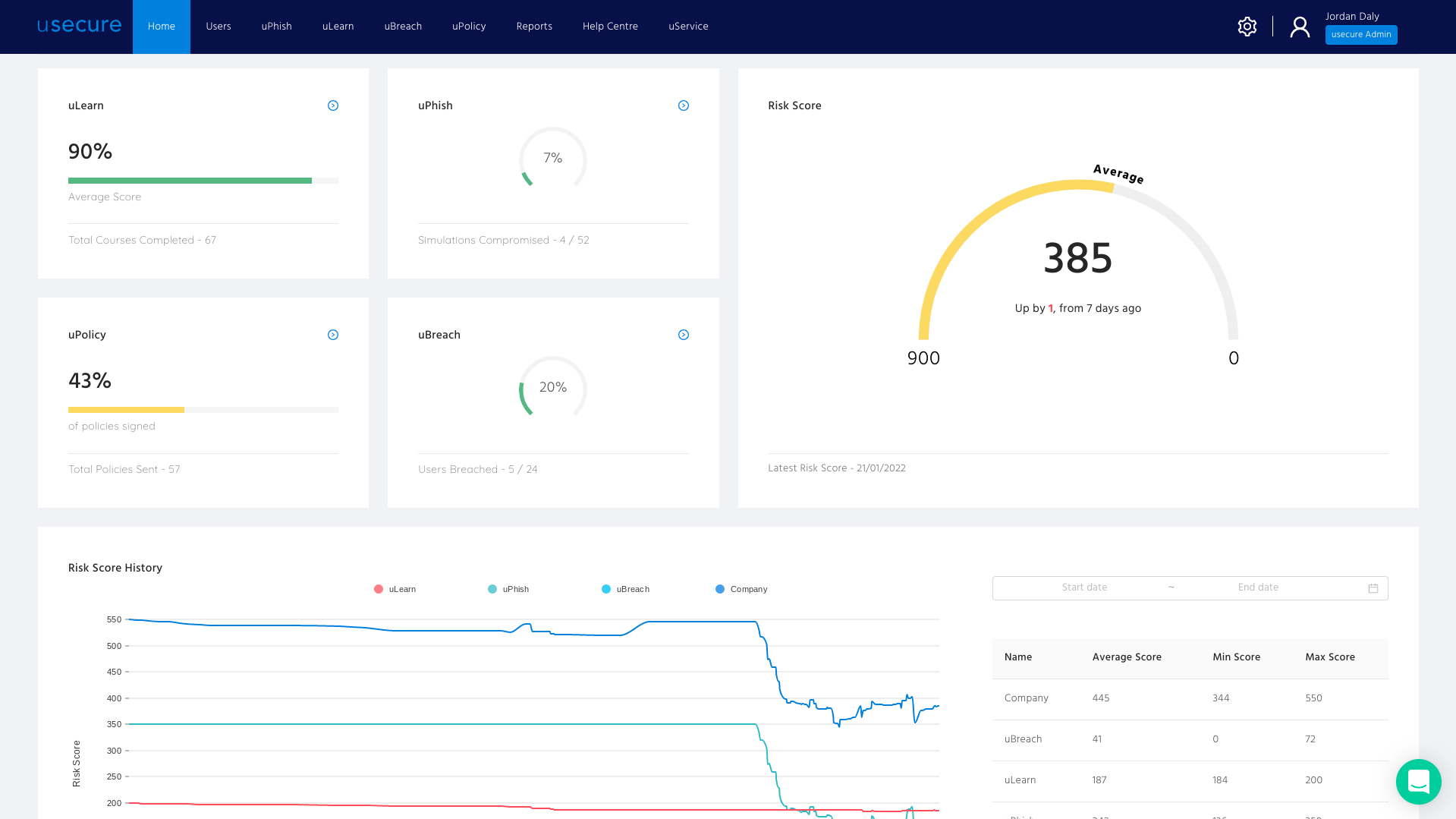
Task: Open the uLearn card detail arrow
Action: 332,106
